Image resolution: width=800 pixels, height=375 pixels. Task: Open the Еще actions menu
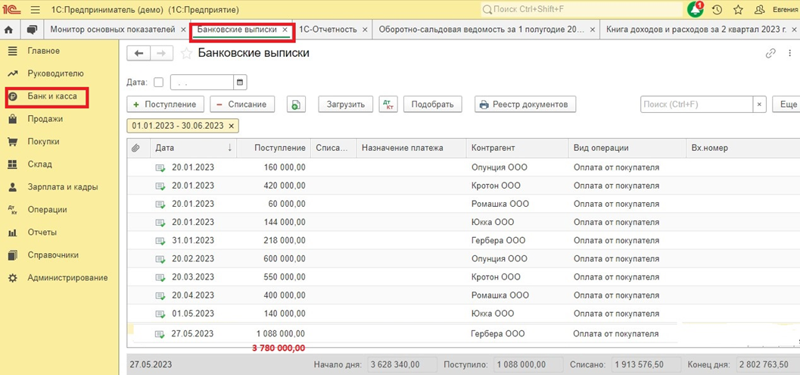[786, 104]
